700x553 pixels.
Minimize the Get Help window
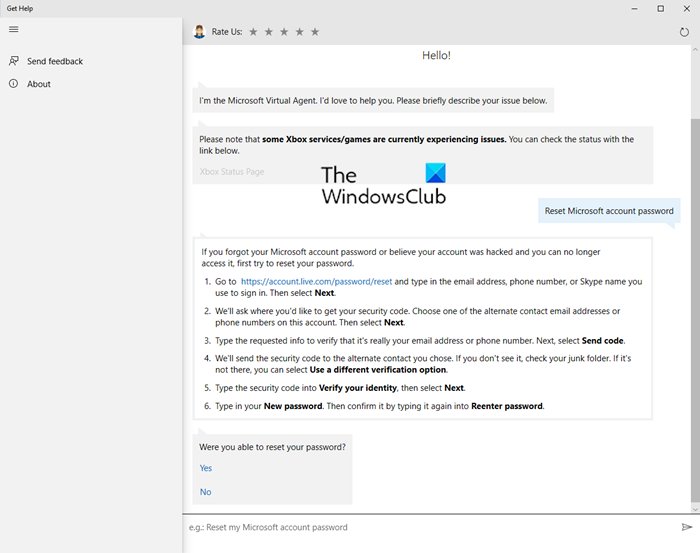pos(634,8)
